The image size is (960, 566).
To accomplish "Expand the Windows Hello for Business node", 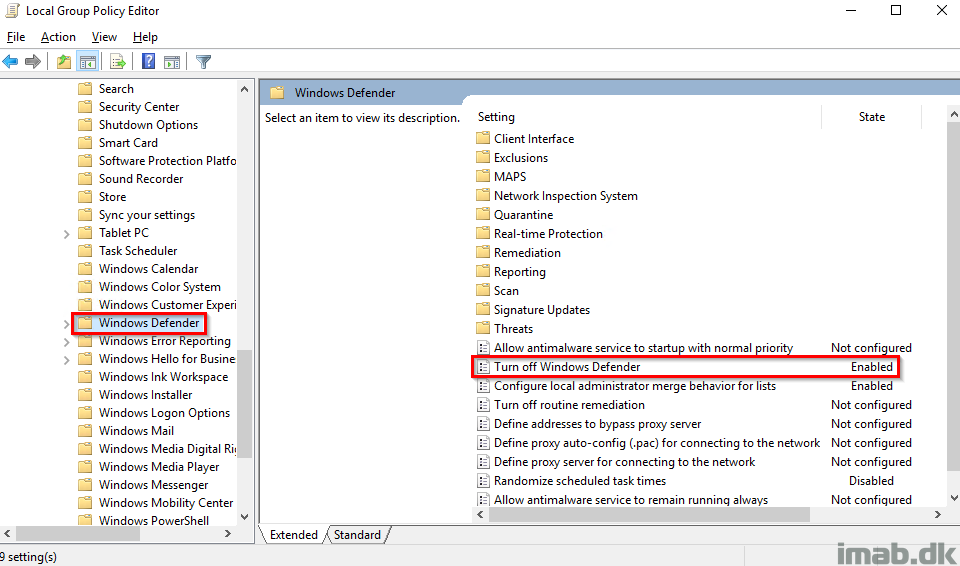I will (x=66, y=360).
